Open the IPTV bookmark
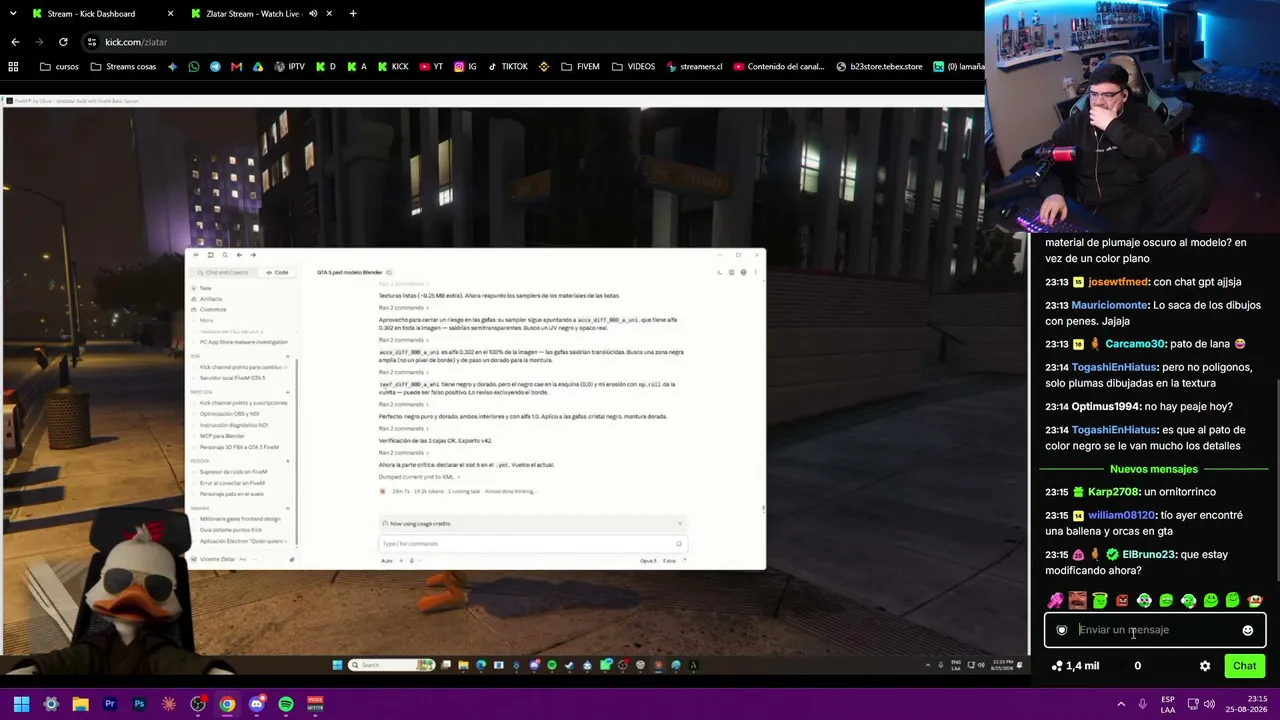1280x720 pixels. [288, 67]
